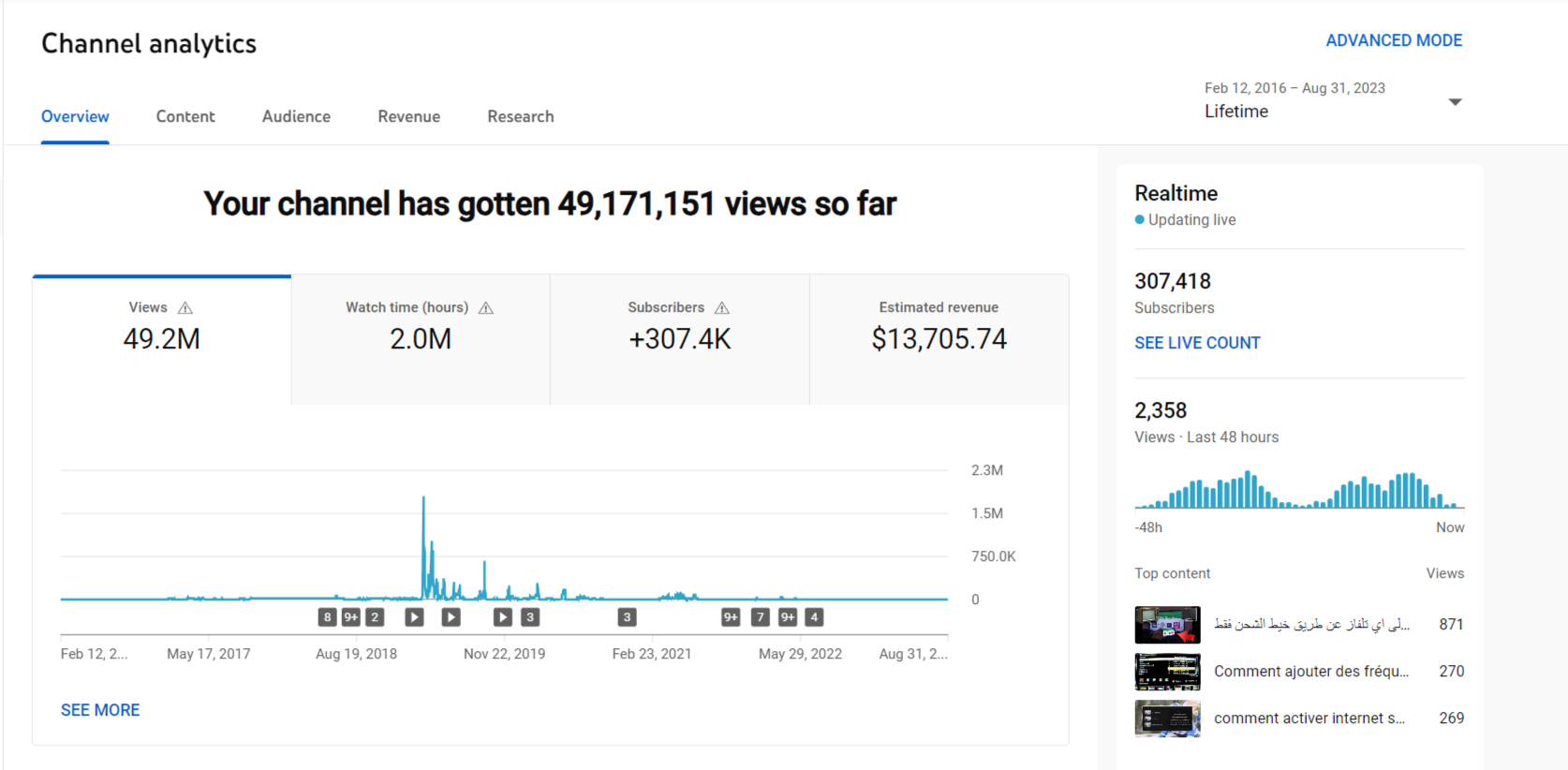Click the timeline marker labeled 7

click(761, 617)
